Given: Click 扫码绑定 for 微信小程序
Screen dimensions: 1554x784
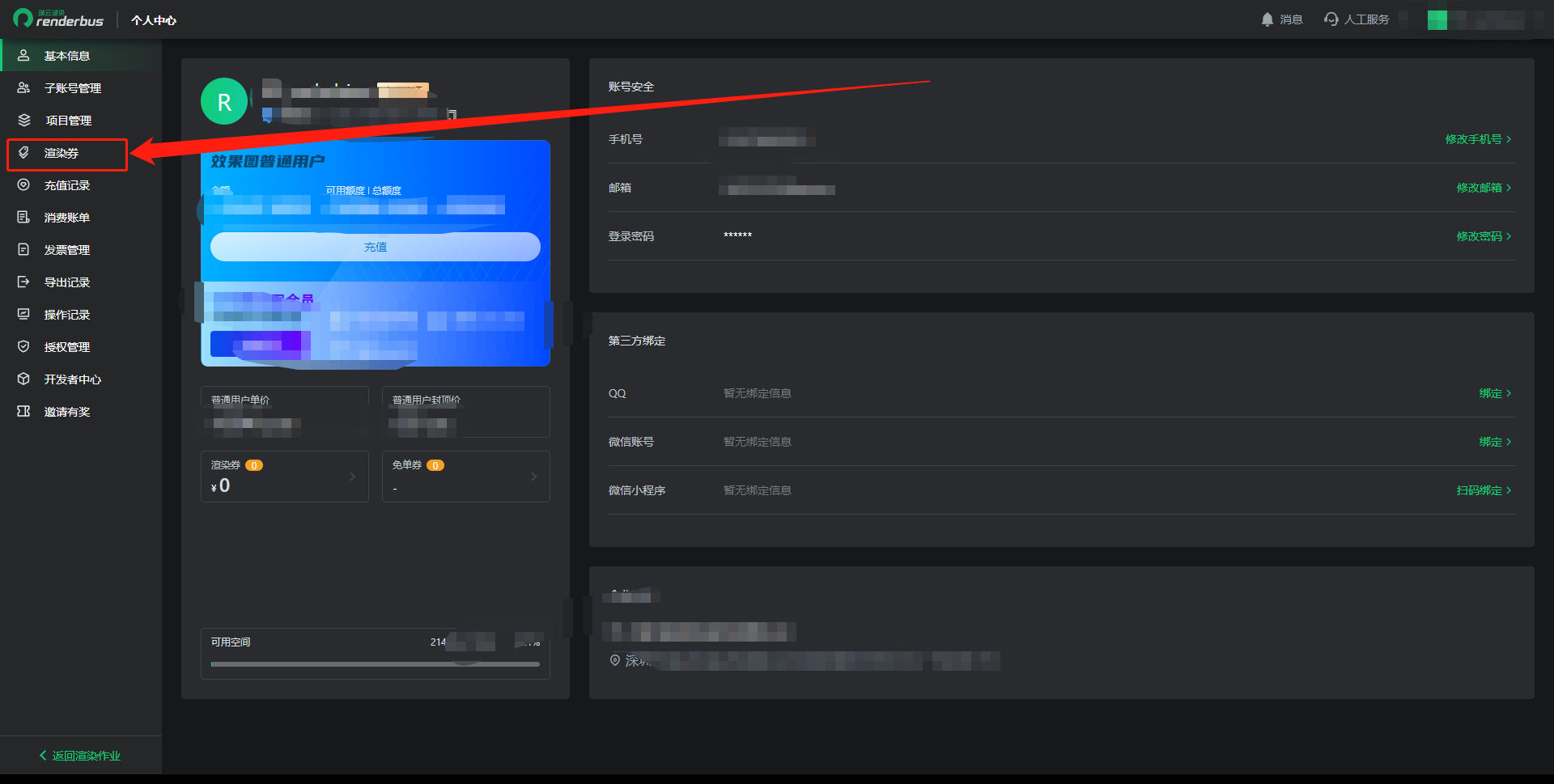Looking at the screenshot, I should point(1479,490).
